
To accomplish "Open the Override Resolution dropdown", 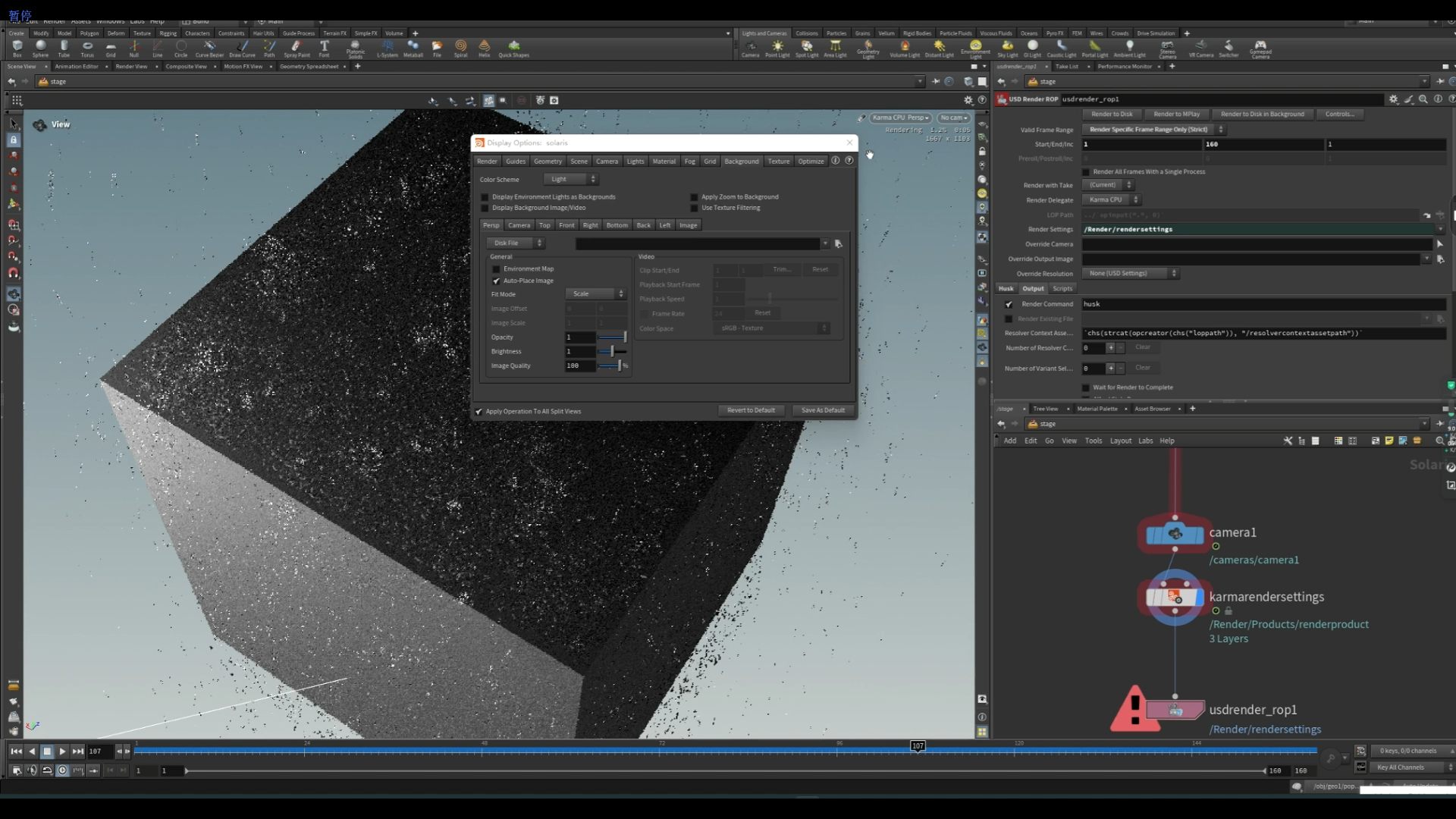I will (1131, 273).
